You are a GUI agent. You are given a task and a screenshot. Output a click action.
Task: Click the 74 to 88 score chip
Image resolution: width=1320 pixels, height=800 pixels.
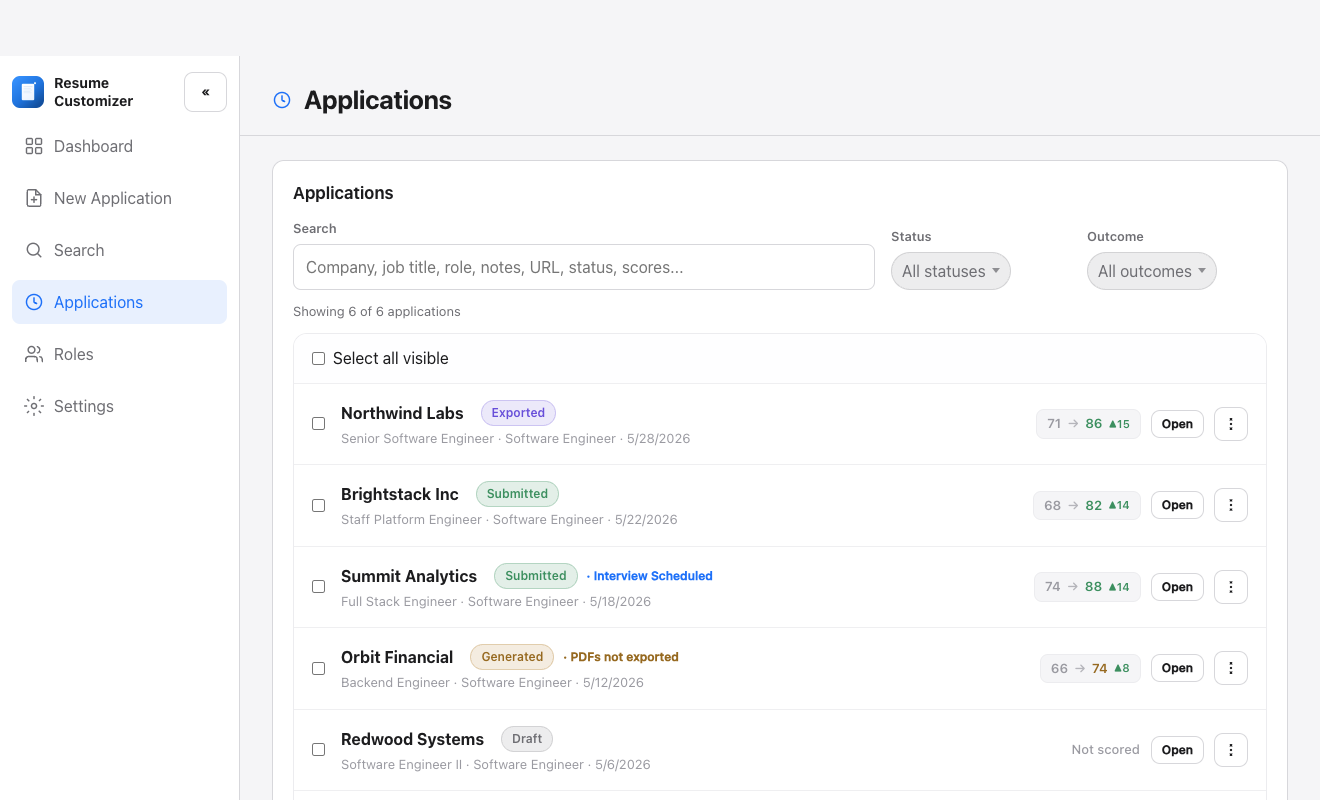tap(1087, 587)
